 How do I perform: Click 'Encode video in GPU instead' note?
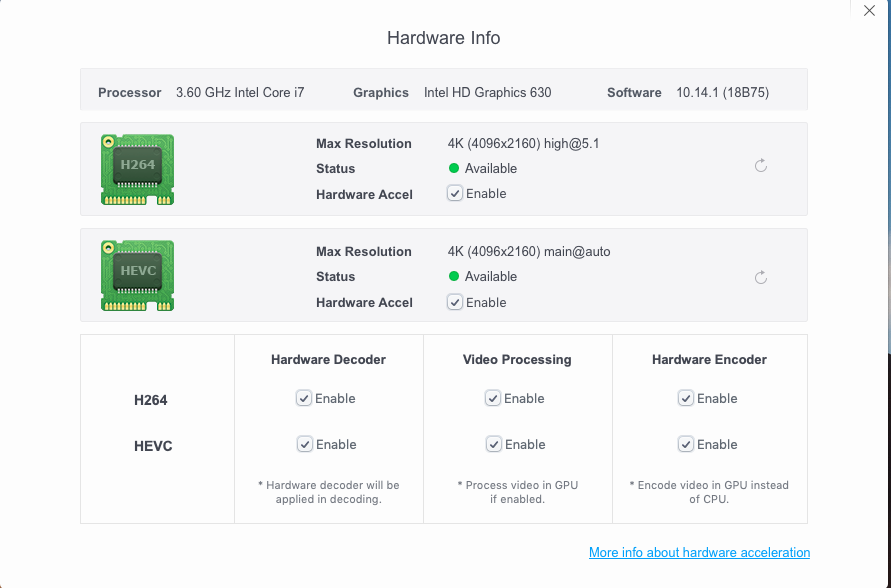pyautogui.click(x=709, y=492)
